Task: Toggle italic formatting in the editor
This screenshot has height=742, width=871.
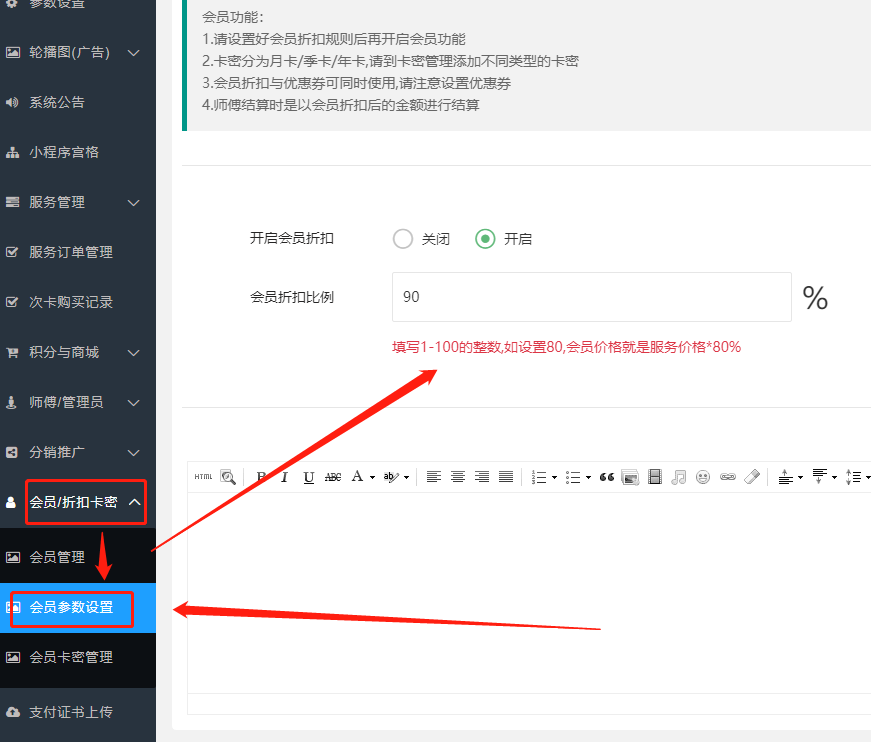Action: coord(285,477)
